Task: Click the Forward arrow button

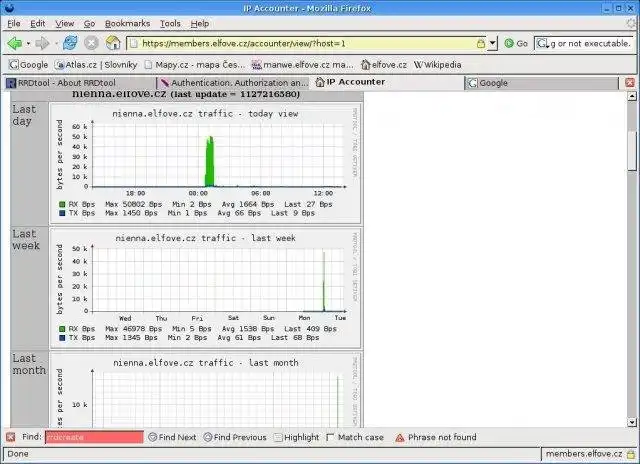Action: 42,43
